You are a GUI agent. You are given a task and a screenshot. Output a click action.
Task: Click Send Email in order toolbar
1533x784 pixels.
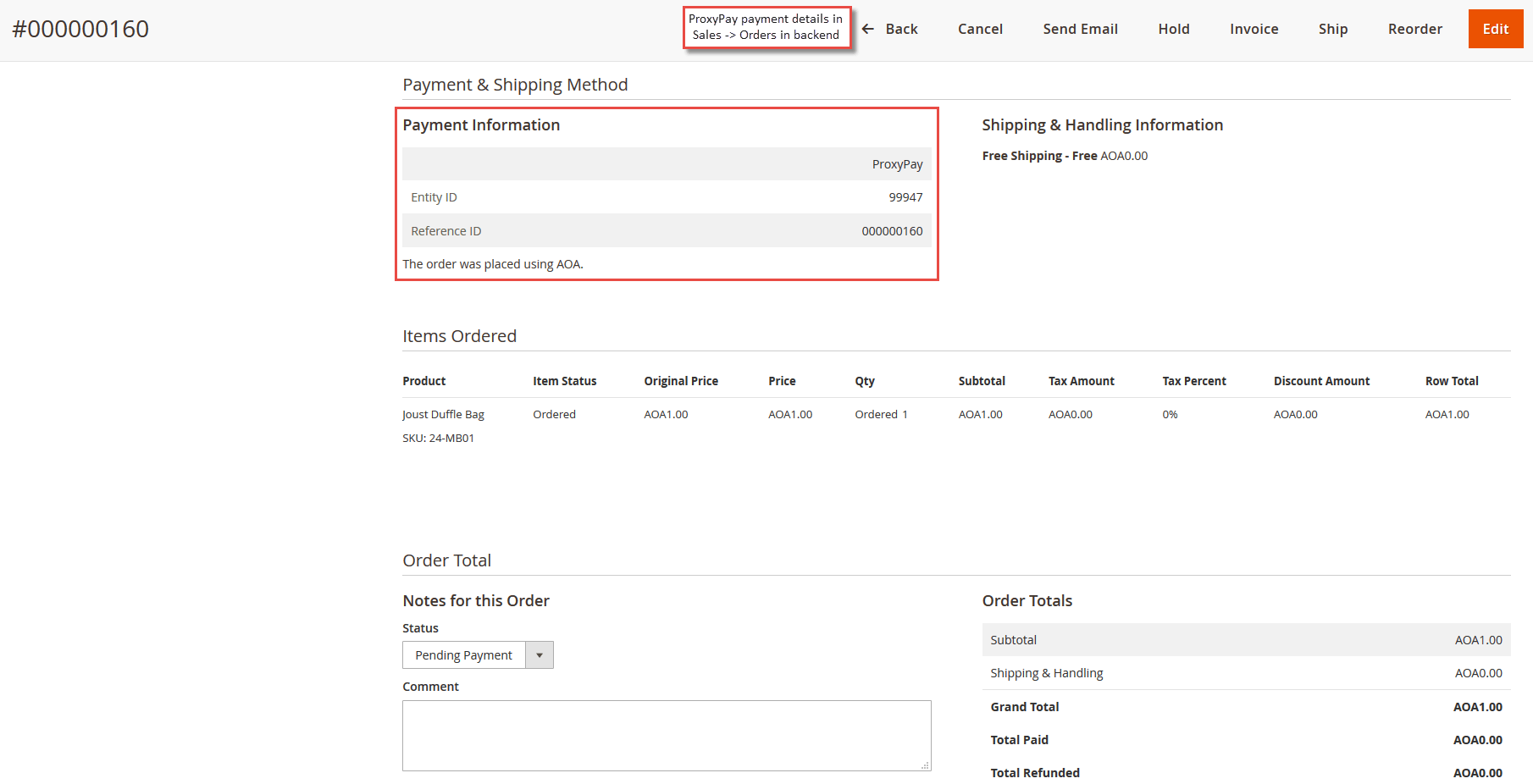1080,29
